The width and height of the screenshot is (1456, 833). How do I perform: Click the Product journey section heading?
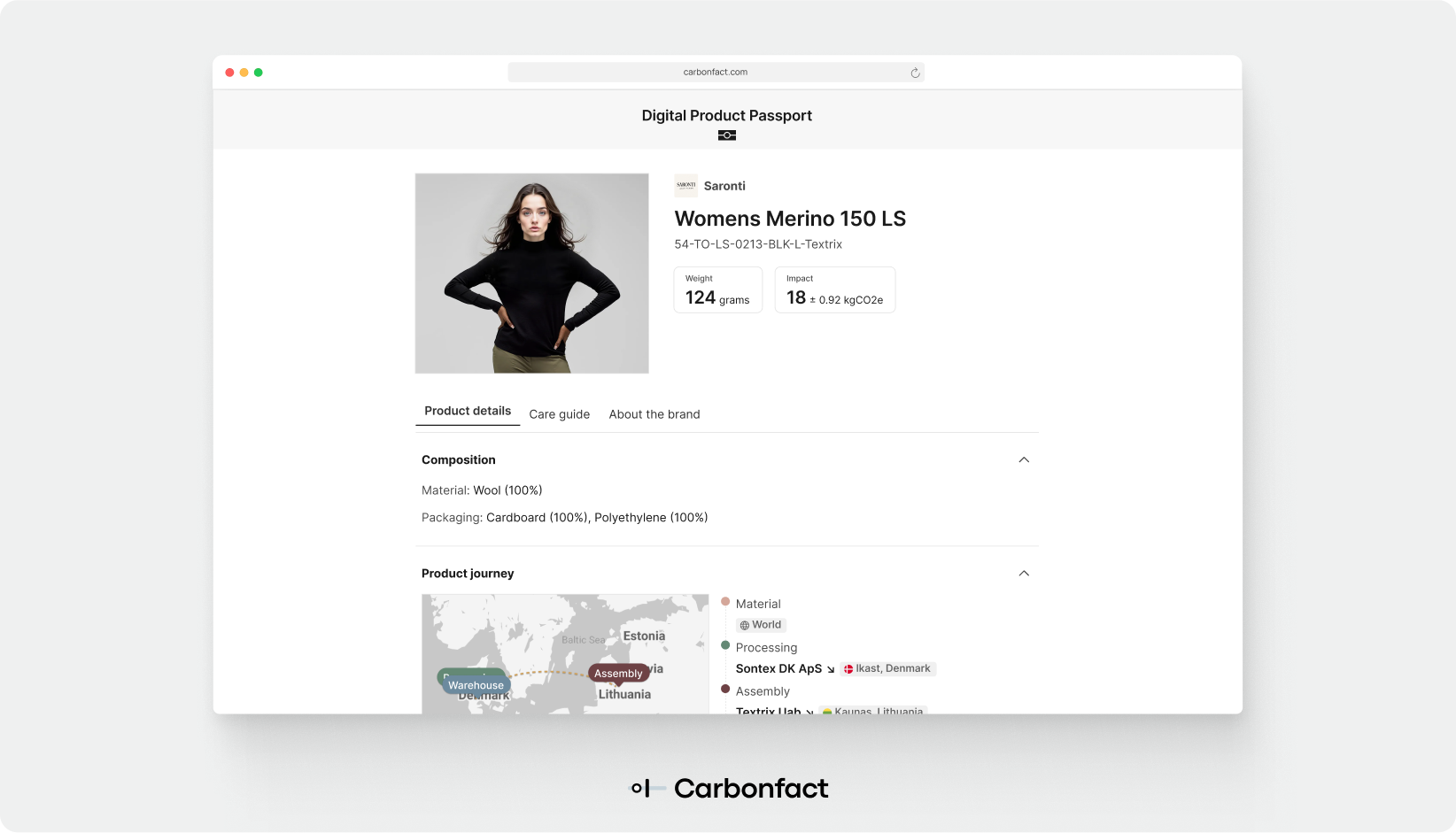tap(468, 574)
